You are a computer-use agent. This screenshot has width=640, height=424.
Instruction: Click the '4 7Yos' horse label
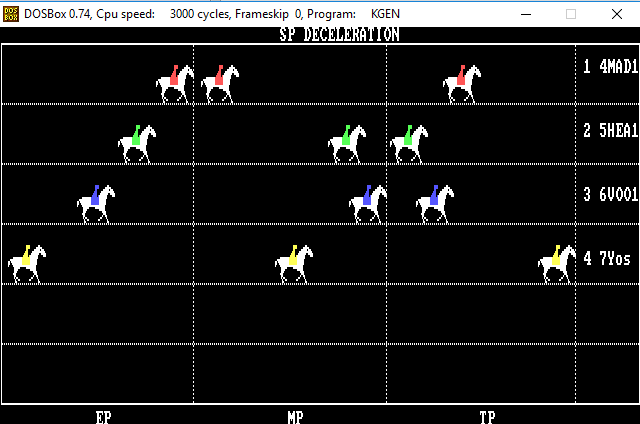point(607,258)
